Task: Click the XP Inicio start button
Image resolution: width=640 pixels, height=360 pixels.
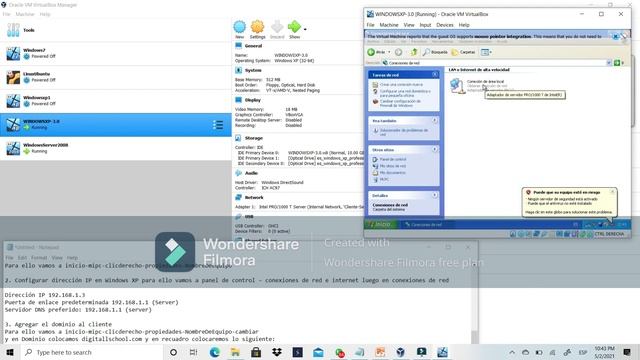Action: tap(380, 224)
